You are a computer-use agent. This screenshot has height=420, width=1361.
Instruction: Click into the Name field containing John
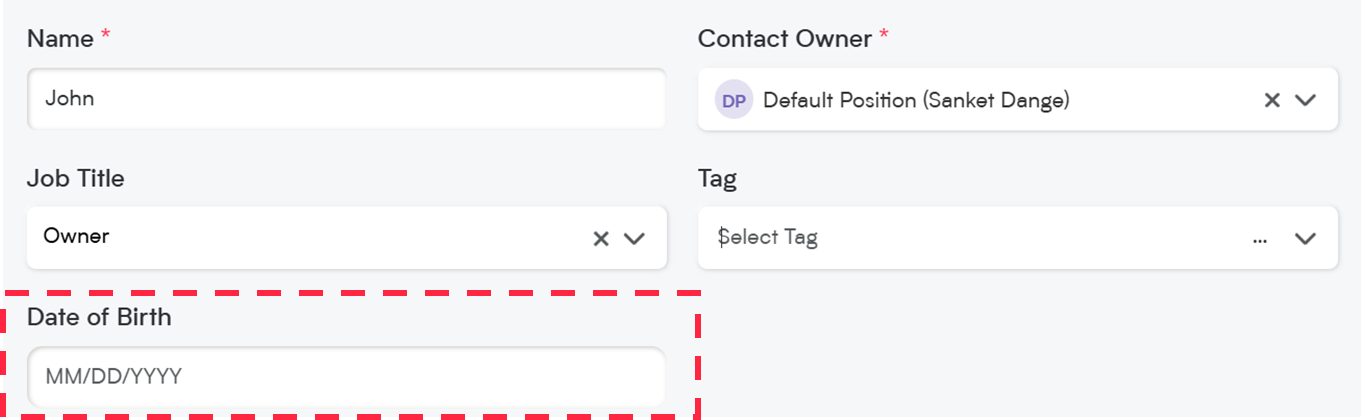(346, 99)
